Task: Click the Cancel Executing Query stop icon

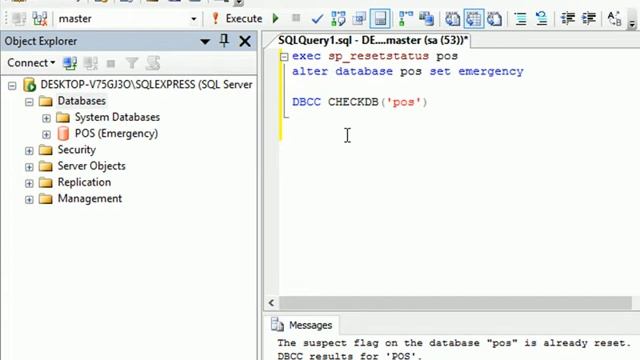Action: click(x=296, y=18)
